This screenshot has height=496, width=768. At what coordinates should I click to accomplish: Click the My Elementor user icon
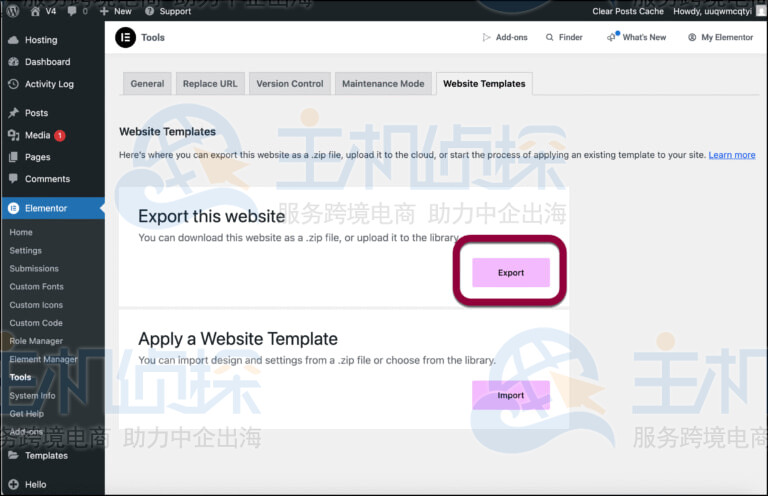pyautogui.click(x=692, y=37)
